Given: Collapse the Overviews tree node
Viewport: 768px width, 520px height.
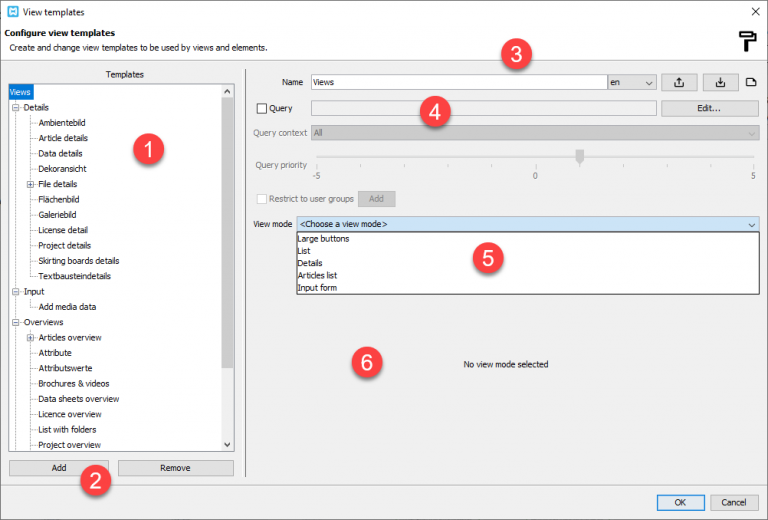Looking at the screenshot, I should coord(16,322).
